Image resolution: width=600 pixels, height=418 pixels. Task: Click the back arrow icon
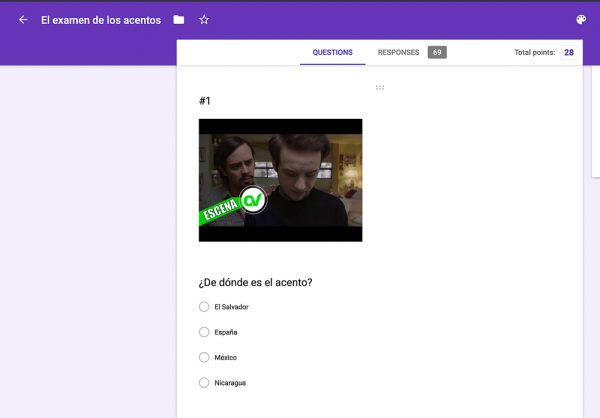tap(23, 20)
